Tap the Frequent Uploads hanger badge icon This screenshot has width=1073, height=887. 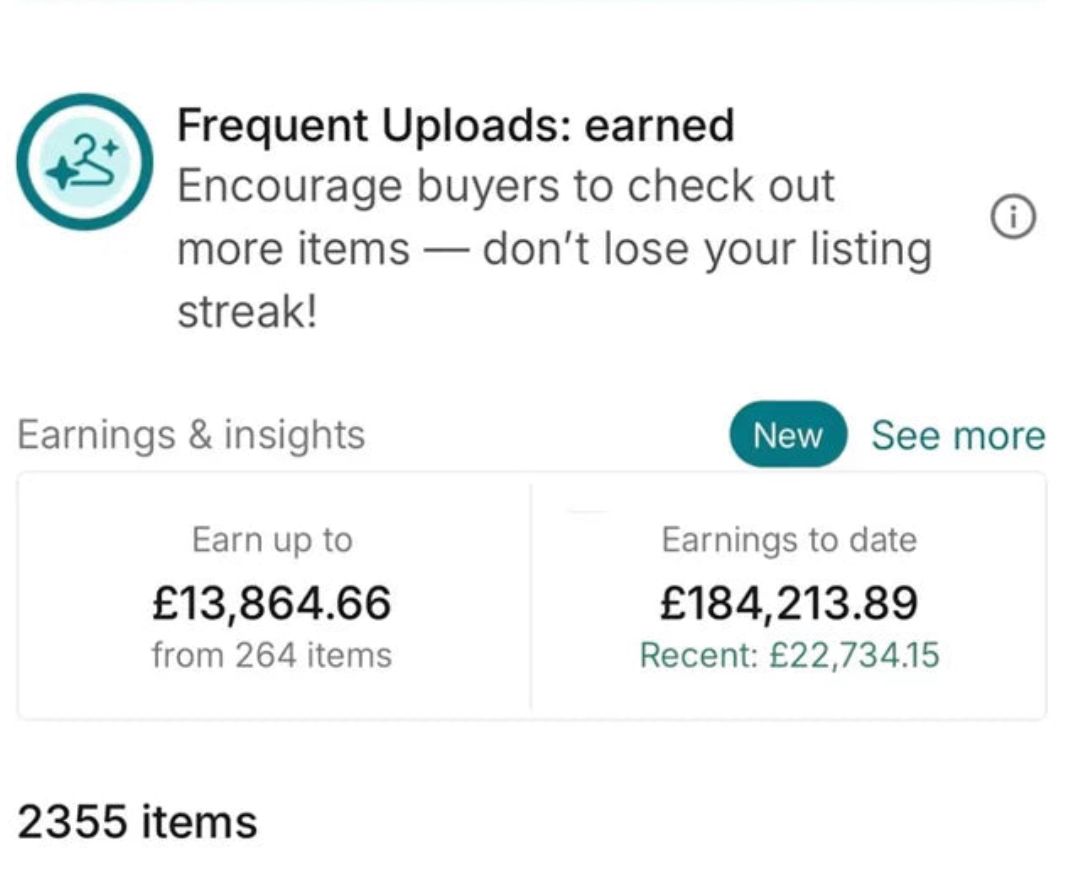pyautogui.click(x=85, y=162)
